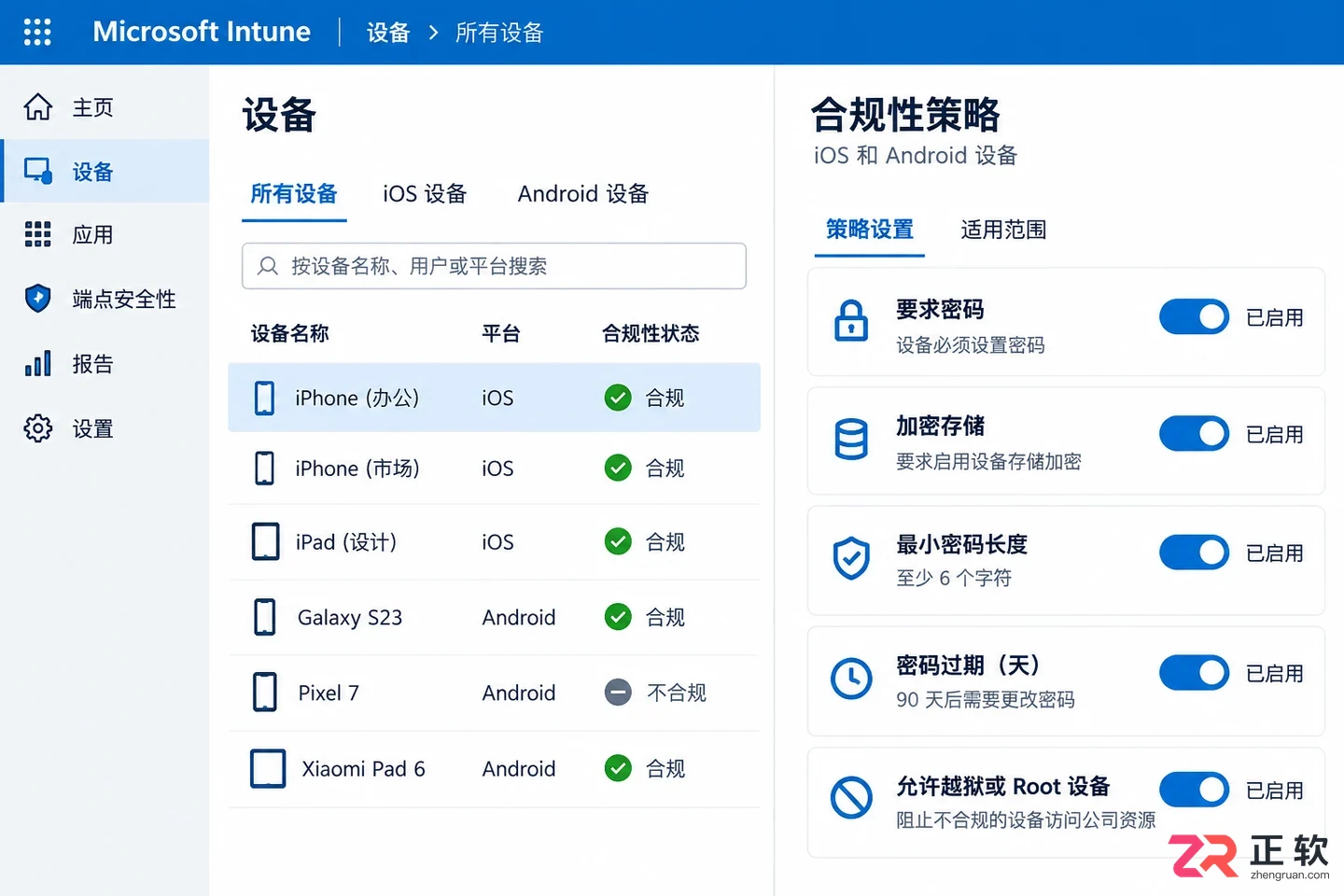
Task: Click the 平台 column header
Action: (501, 333)
